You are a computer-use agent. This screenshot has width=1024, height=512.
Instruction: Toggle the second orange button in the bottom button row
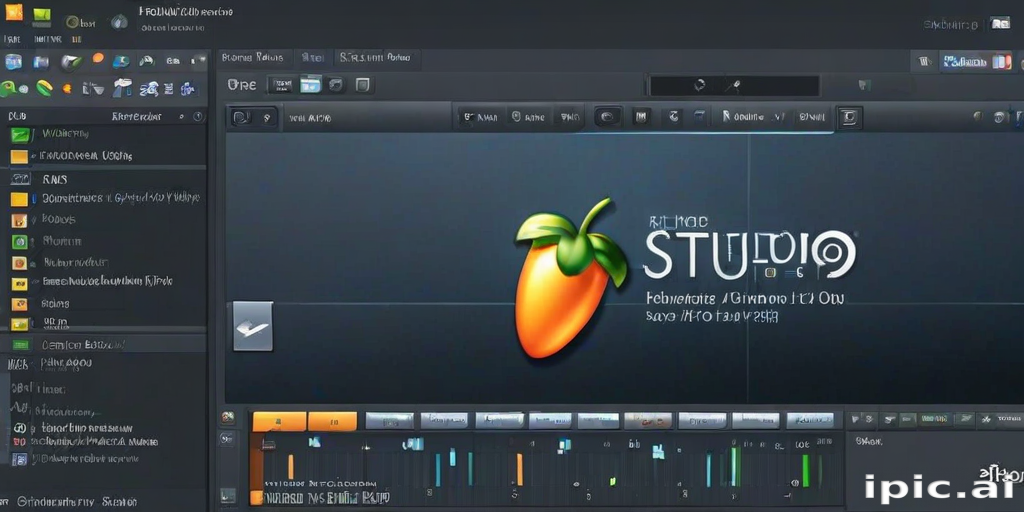[x=332, y=421]
